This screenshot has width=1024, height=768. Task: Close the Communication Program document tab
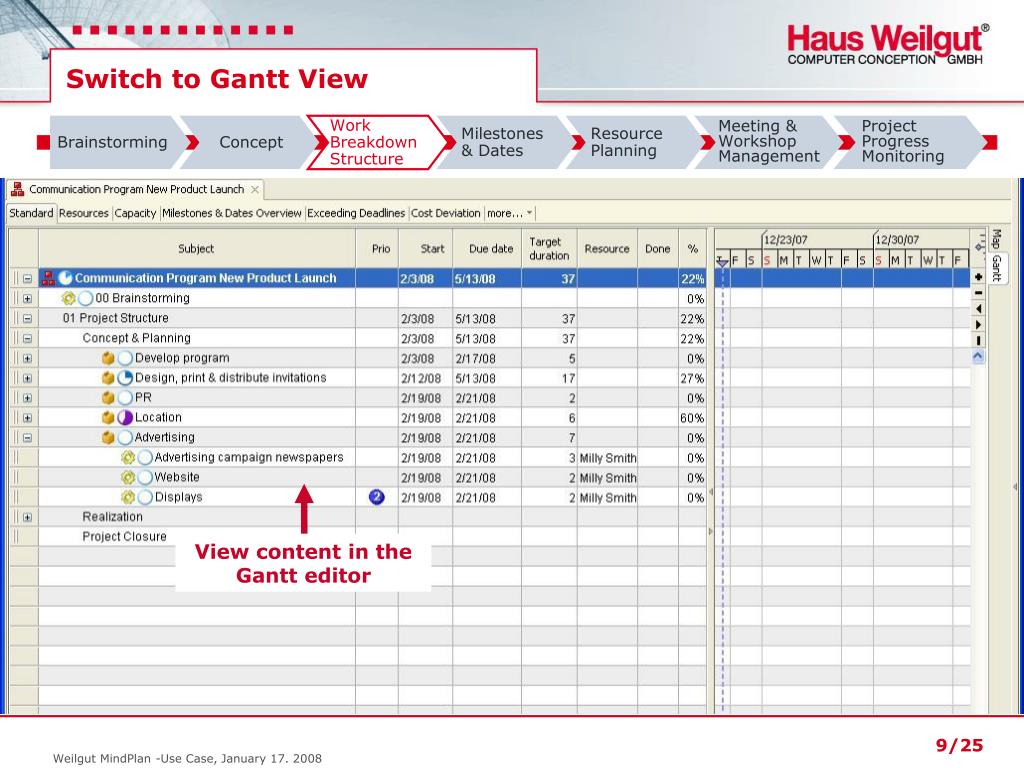[255, 189]
